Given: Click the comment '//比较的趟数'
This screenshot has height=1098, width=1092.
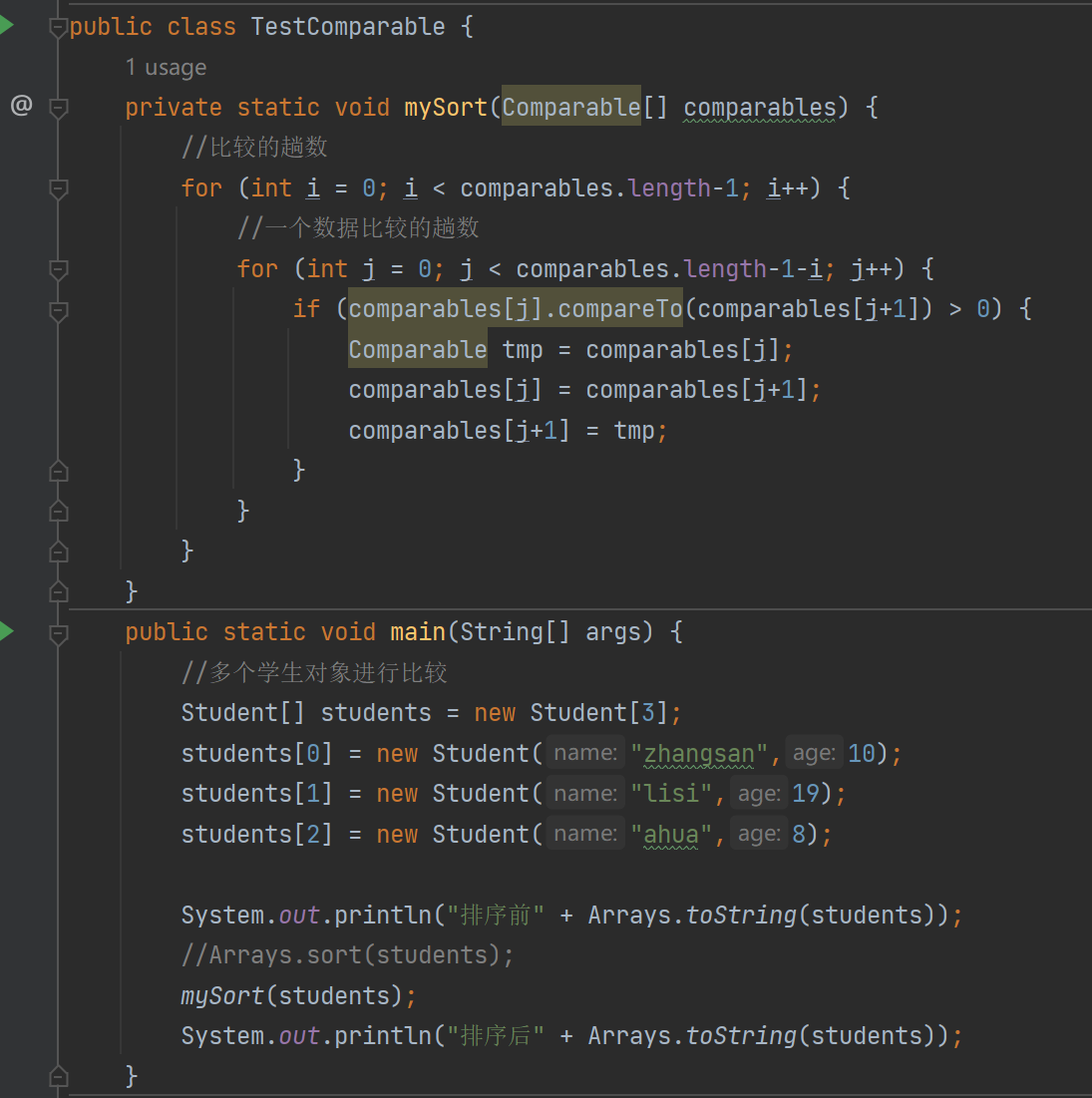Looking at the screenshot, I should click(254, 147).
